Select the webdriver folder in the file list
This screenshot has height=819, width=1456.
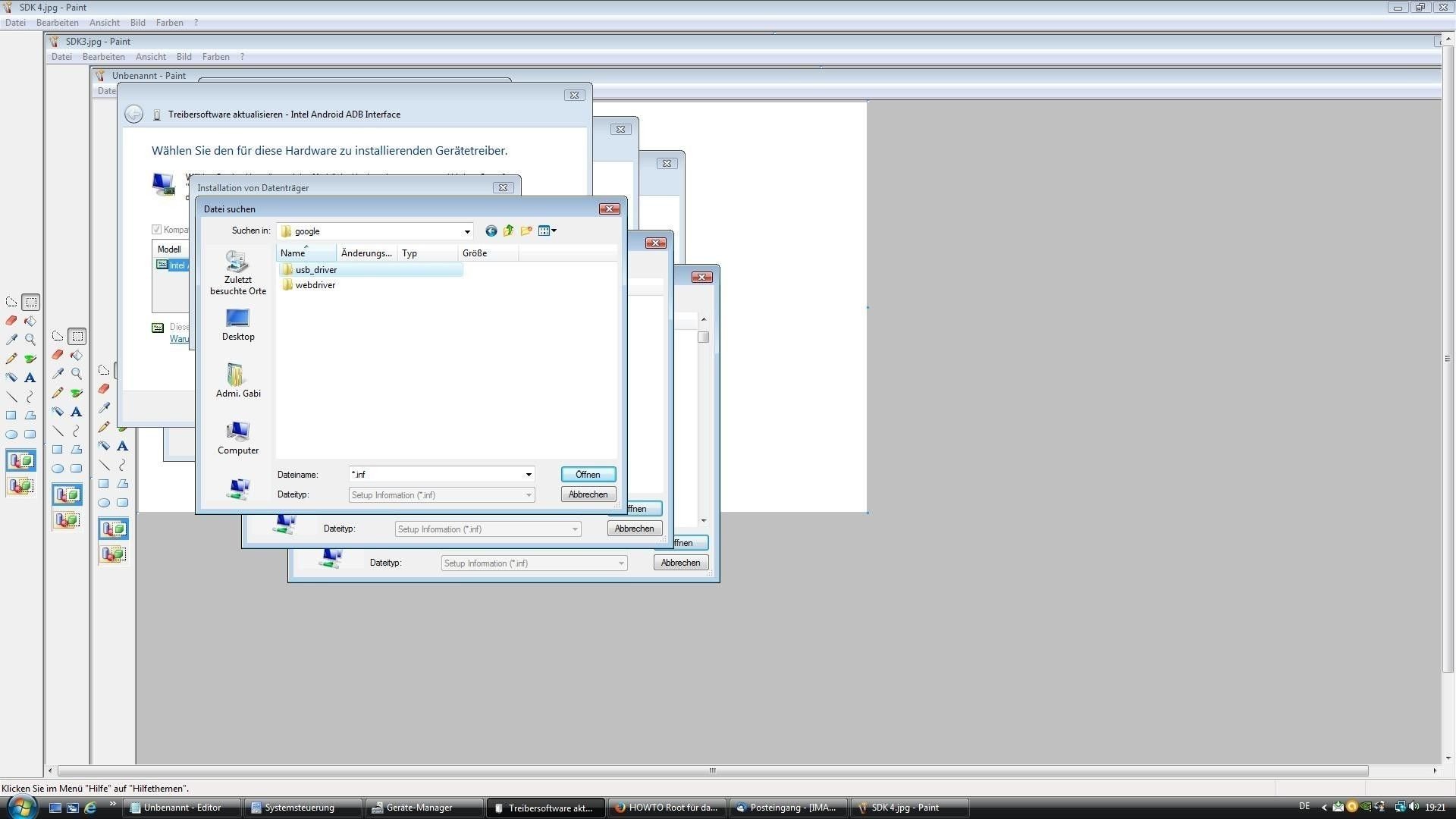point(308,285)
